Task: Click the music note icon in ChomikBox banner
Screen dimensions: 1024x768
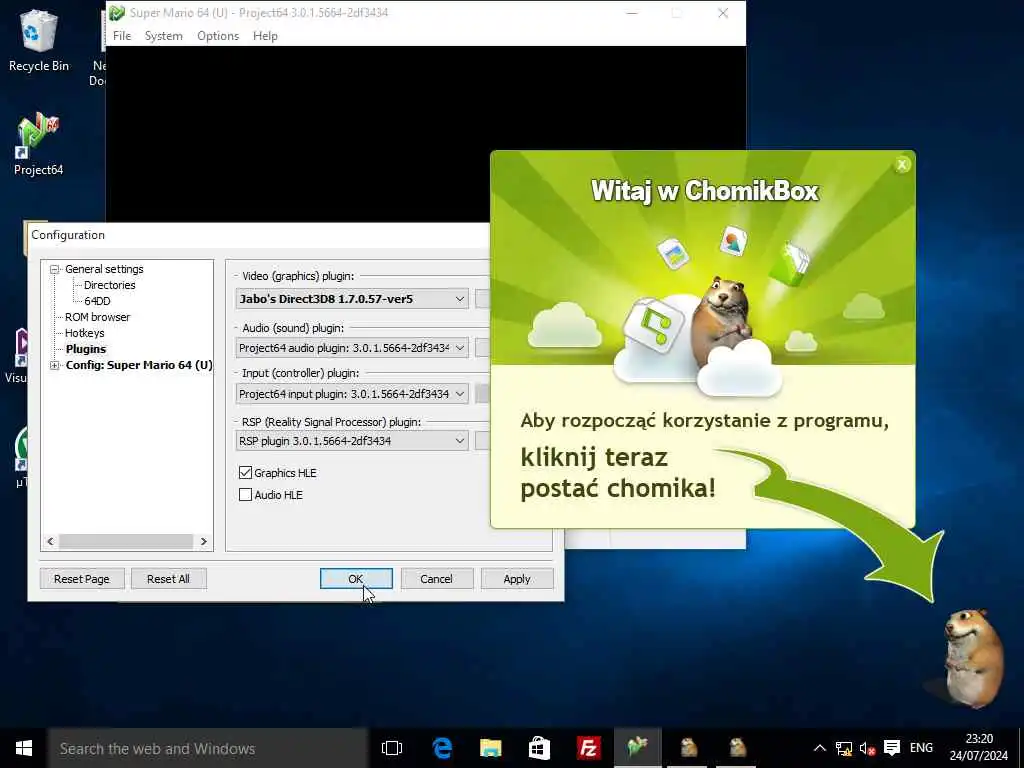Action: click(654, 325)
